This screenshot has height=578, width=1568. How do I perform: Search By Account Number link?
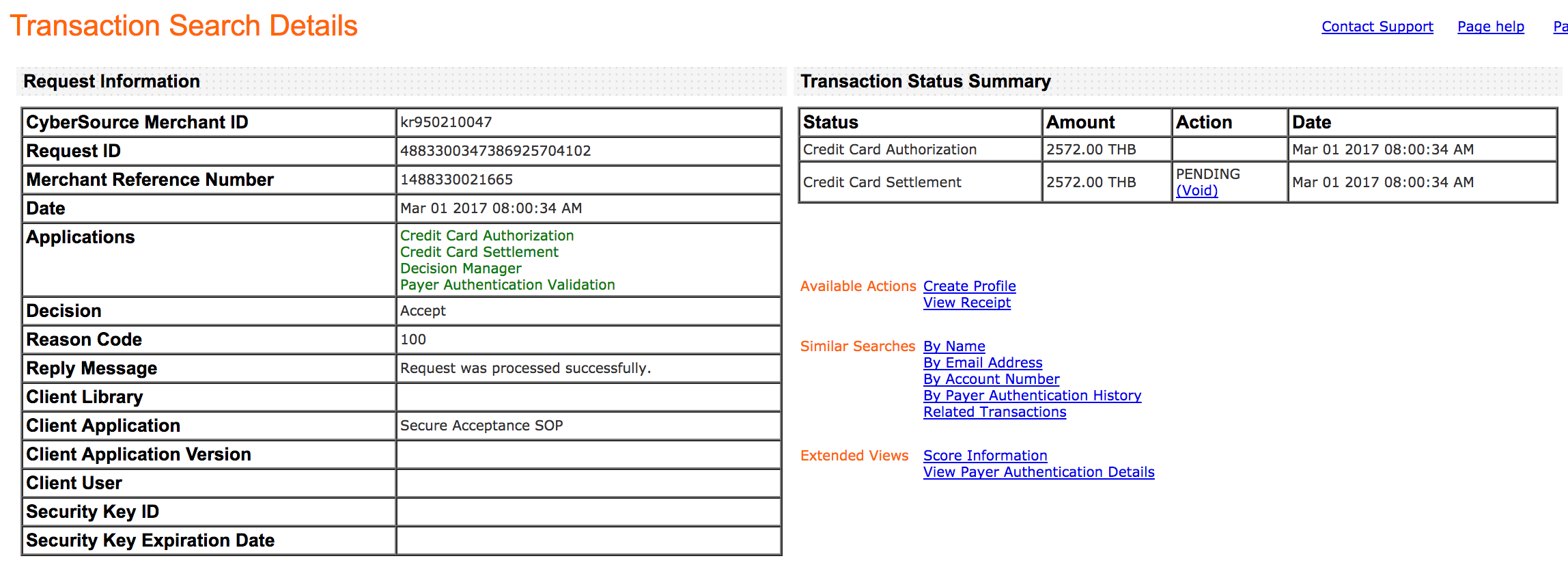click(x=991, y=379)
